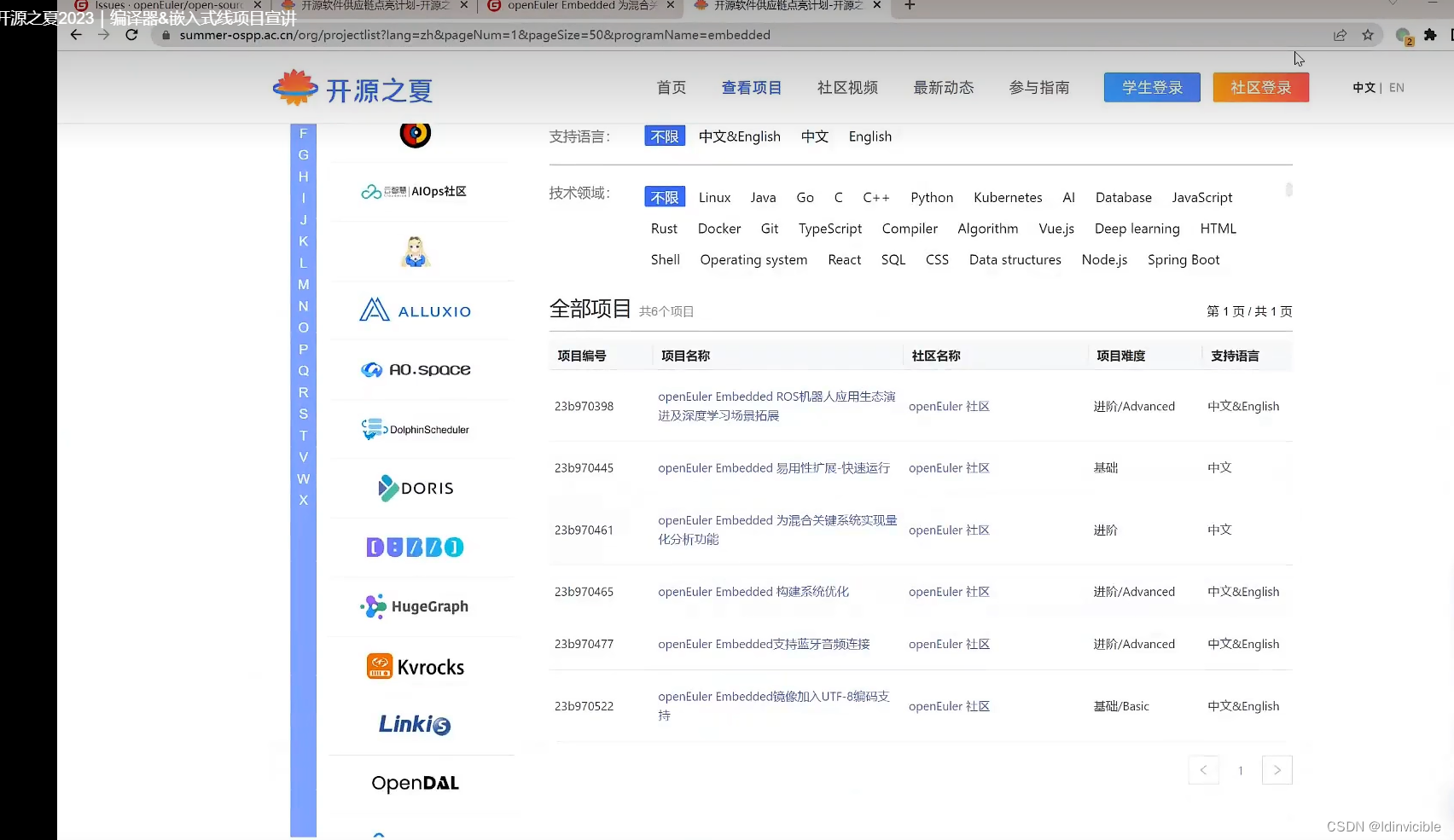The image size is (1454, 840).
Task: Go to previous page with left chevron
Action: [x=1203, y=770]
